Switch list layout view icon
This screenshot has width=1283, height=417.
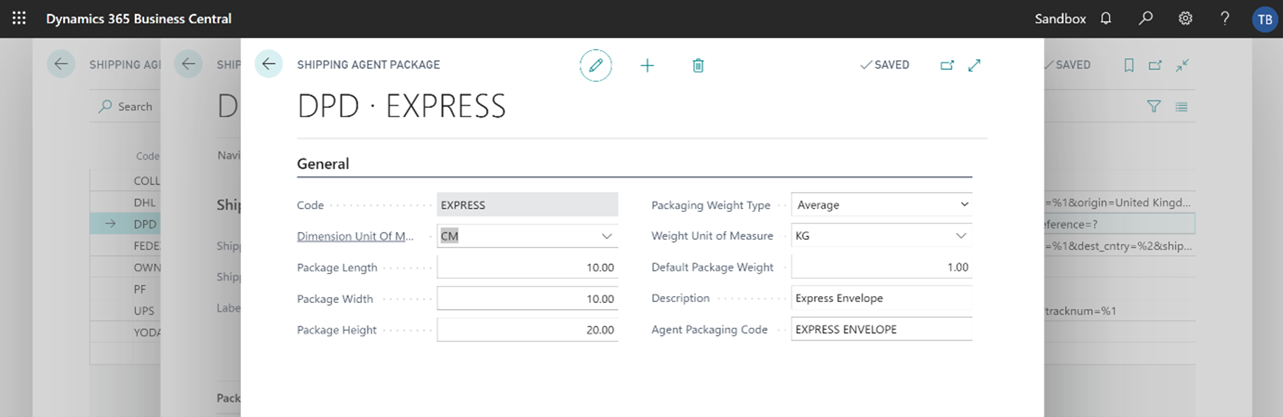point(1182,106)
